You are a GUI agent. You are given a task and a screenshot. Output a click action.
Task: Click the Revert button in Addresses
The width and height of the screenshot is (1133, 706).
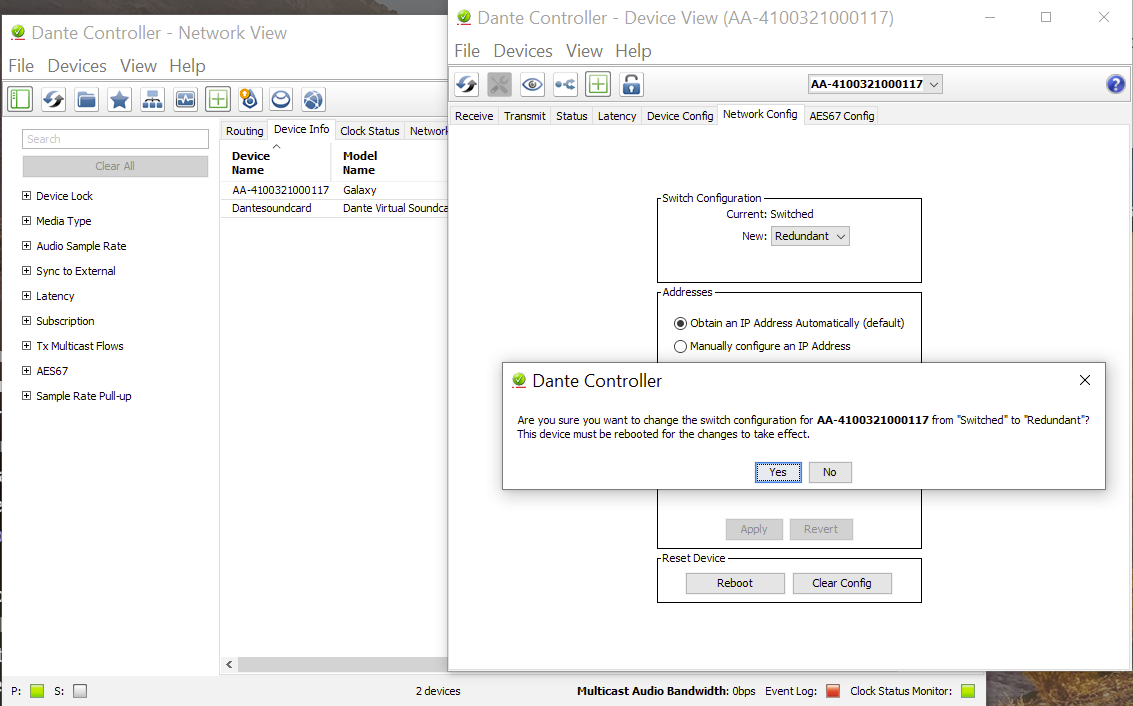point(821,529)
